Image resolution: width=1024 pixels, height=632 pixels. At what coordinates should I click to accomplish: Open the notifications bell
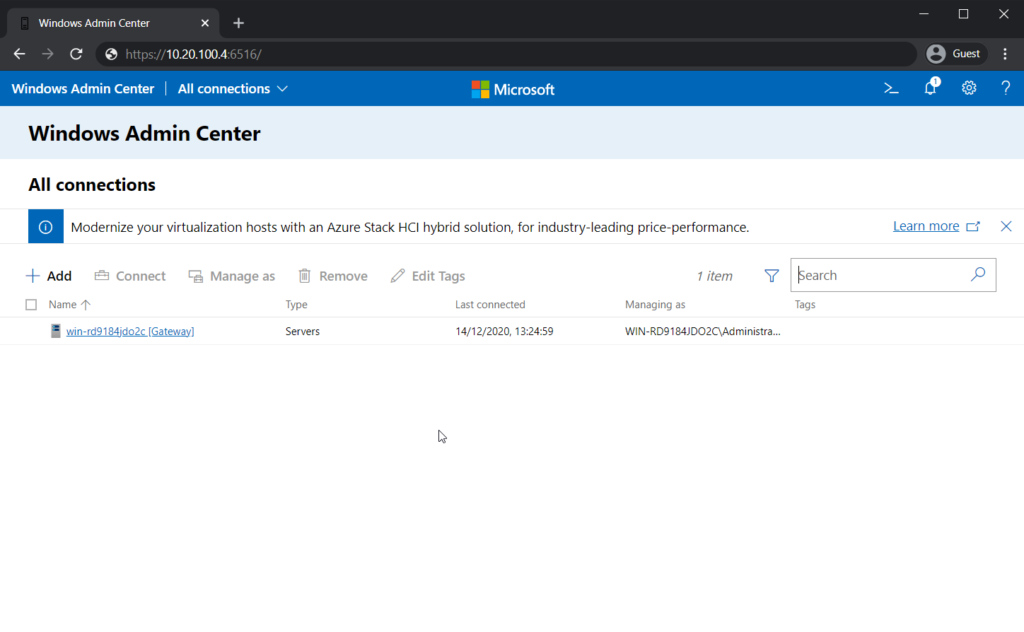930,88
